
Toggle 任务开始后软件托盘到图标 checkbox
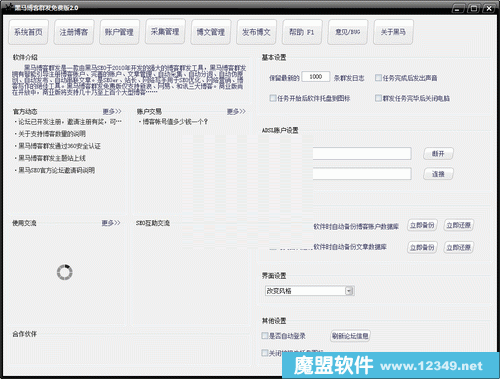273,98
